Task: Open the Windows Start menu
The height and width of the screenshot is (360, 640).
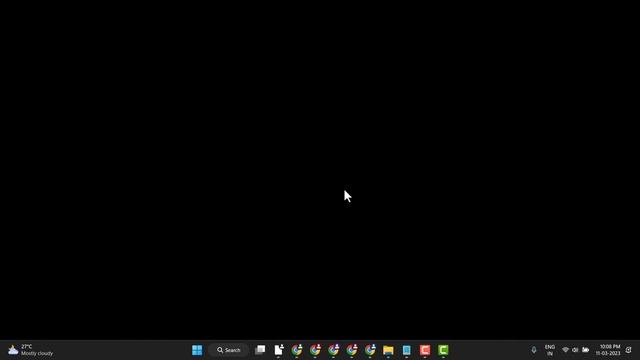Action: tap(197, 350)
